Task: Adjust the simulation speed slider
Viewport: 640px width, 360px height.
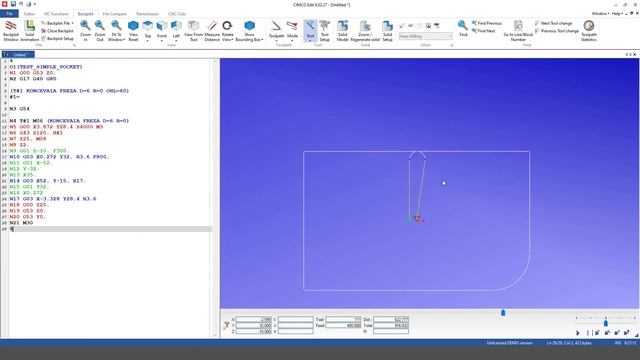Action: tap(606, 323)
